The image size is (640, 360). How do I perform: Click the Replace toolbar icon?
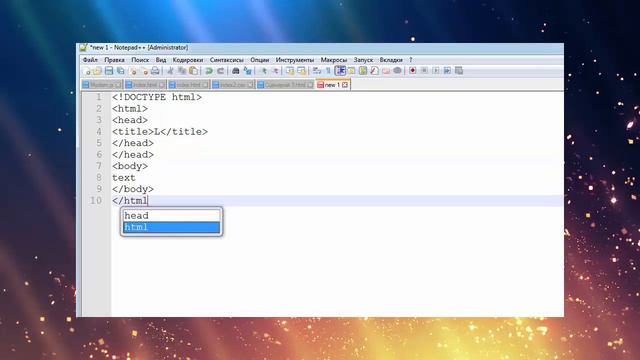(247, 71)
